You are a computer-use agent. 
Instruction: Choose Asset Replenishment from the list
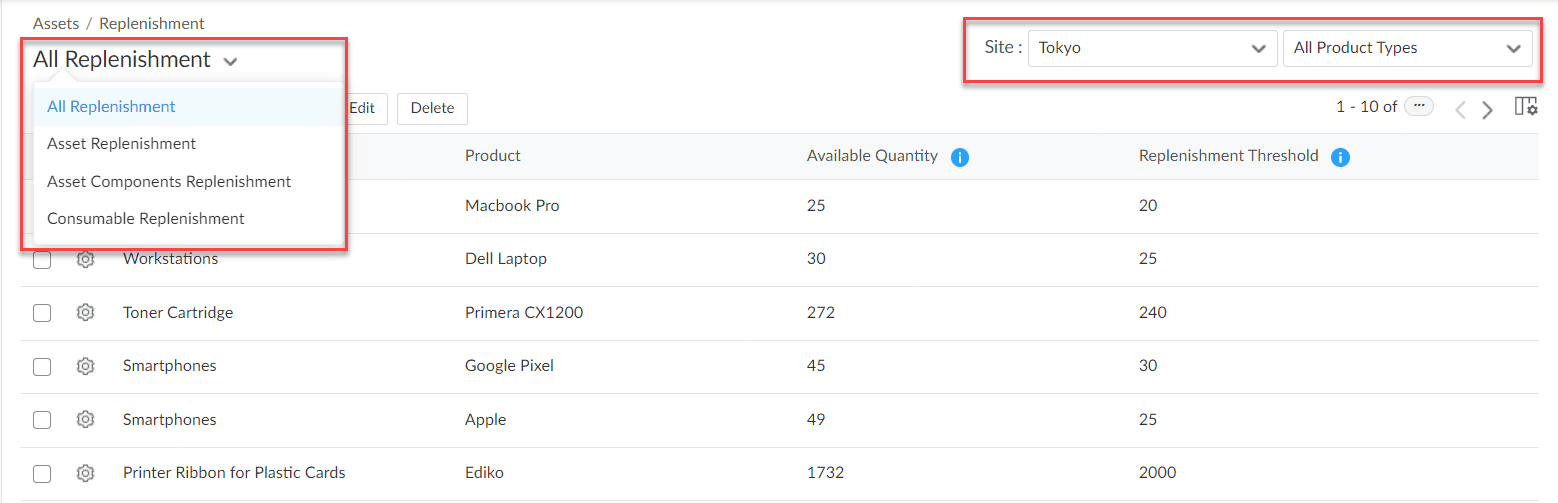(122, 144)
